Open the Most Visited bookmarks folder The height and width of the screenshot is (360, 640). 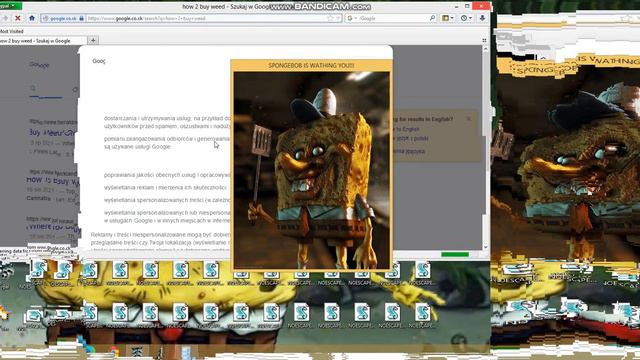click(12, 31)
